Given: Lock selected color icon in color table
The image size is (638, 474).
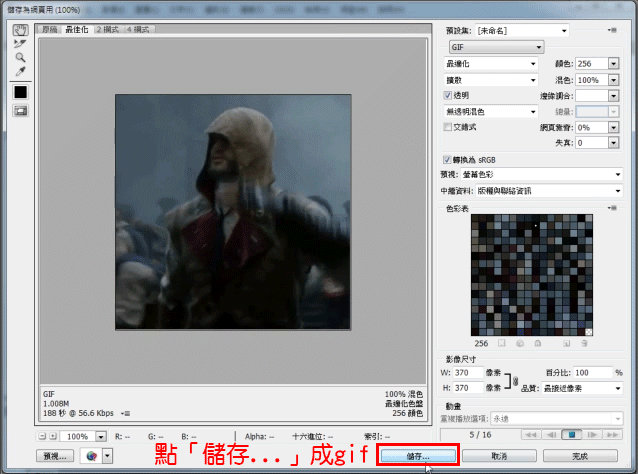Looking at the screenshot, I should pos(538,343).
